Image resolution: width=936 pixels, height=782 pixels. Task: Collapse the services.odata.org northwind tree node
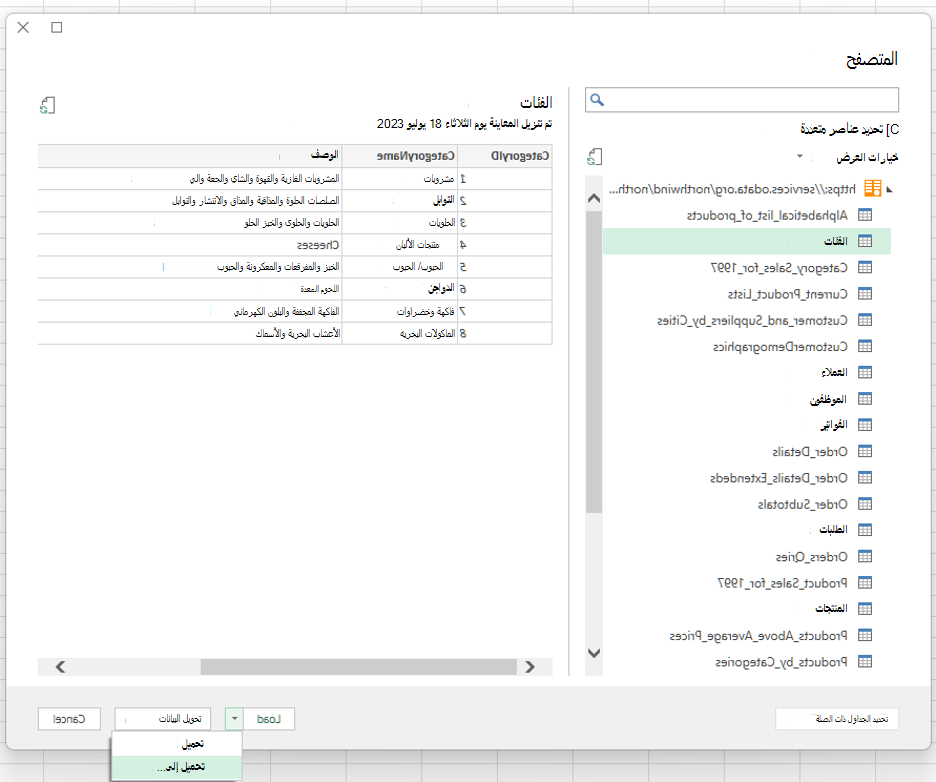point(889,189)
